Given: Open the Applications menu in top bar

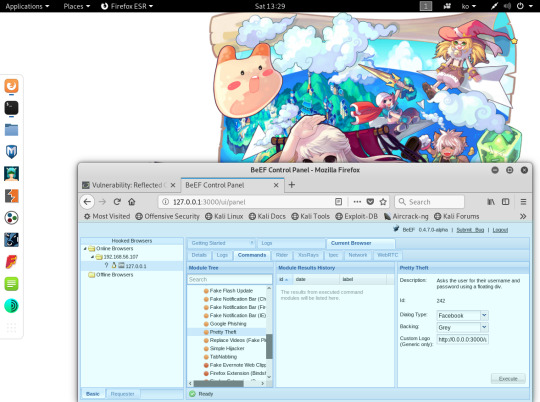Looking at the screenshot, I should 27,6.
